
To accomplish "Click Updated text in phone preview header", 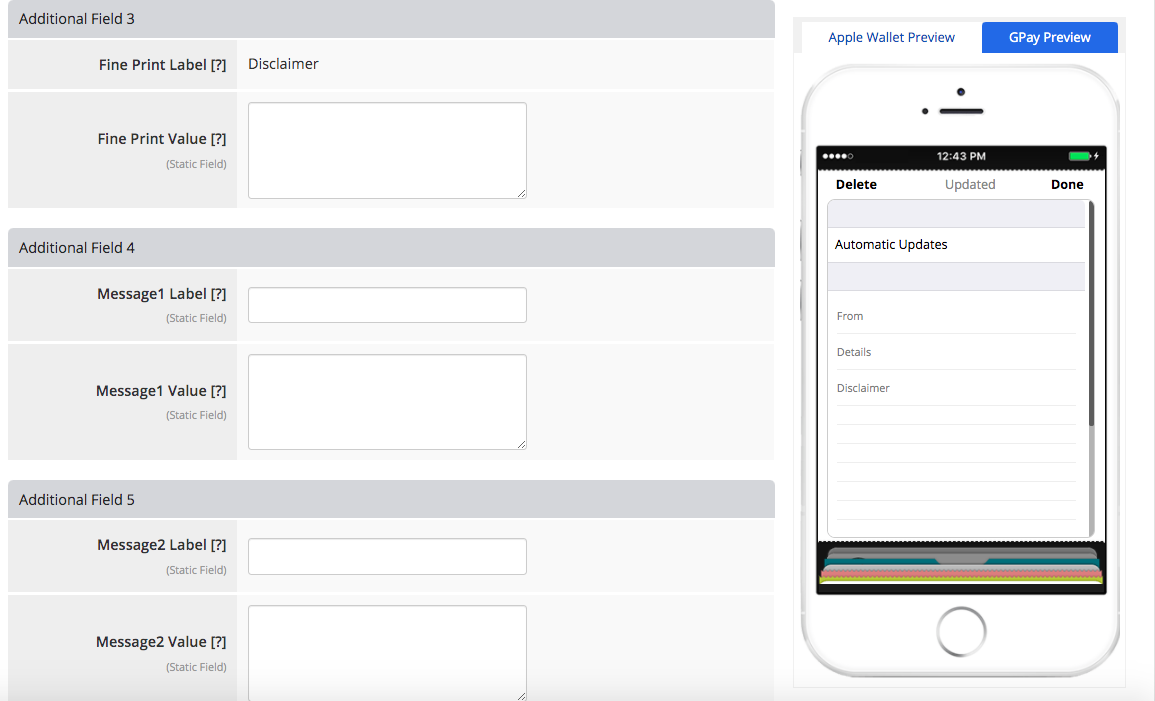I will coord(970,185).
